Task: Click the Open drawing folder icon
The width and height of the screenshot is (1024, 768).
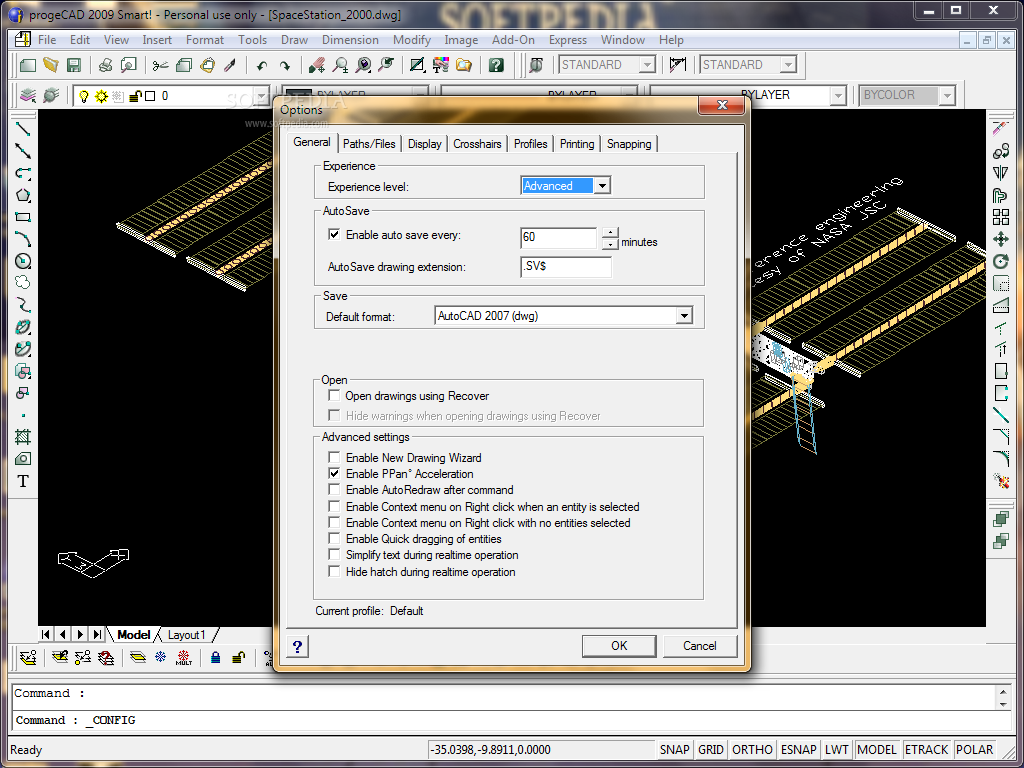Action: point(50,65)
